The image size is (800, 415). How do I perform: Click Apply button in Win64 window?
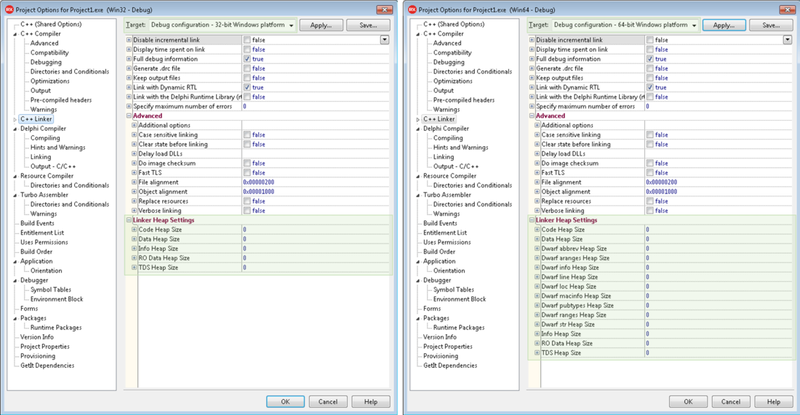pyautogui.click(x=724, y=25)
